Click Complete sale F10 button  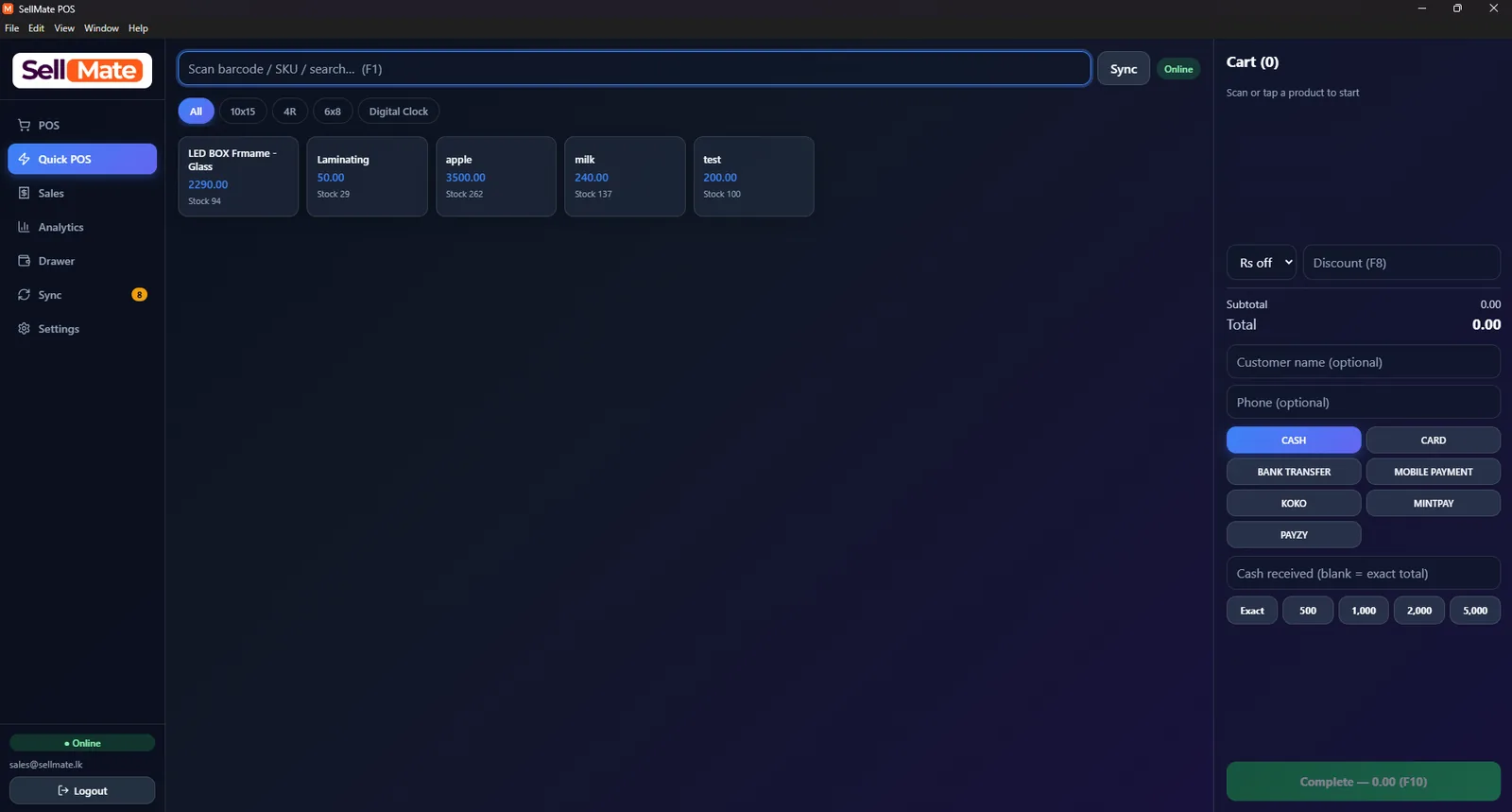(x=1364, y=782)
